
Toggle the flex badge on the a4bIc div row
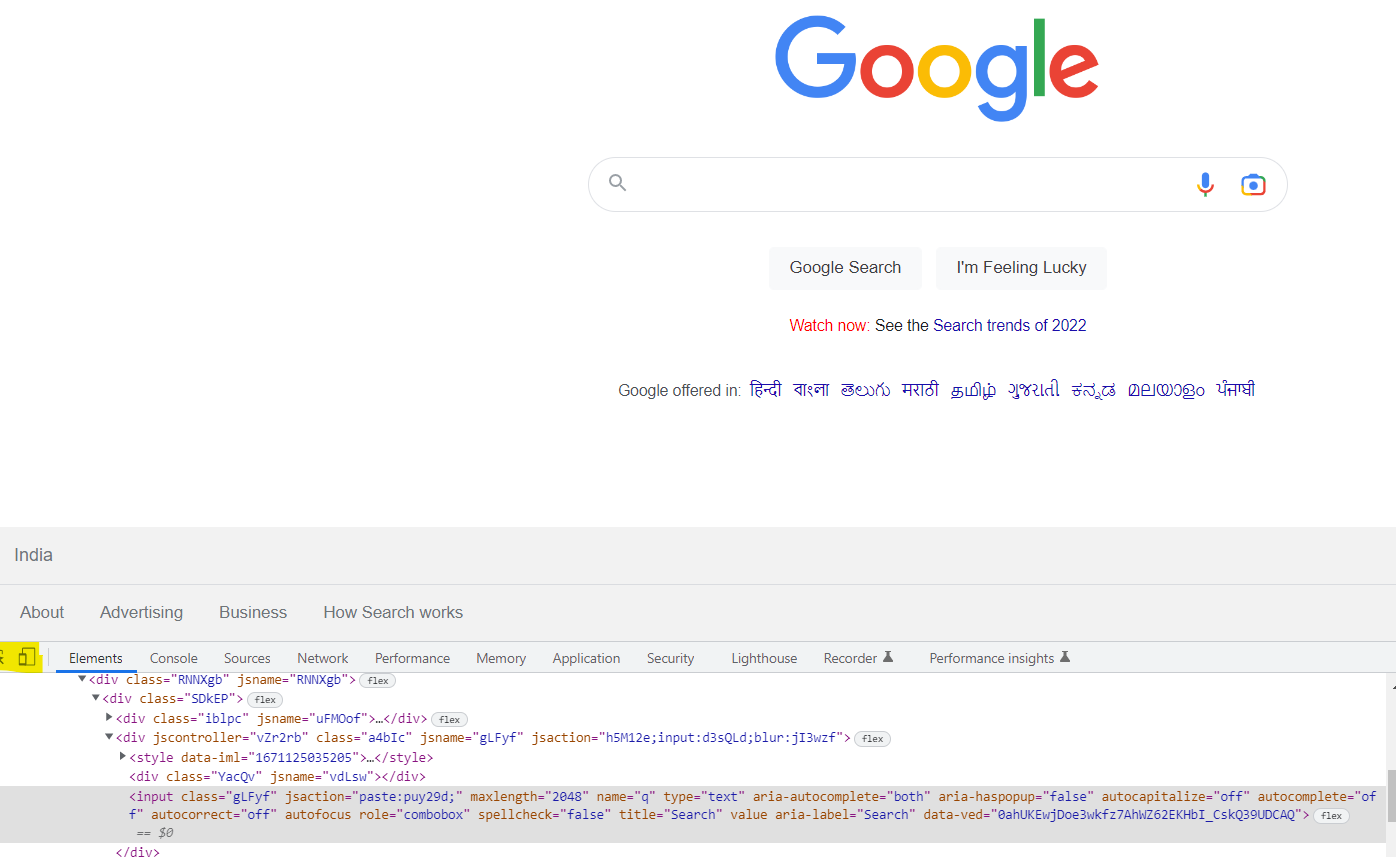[x=872, y=739]
